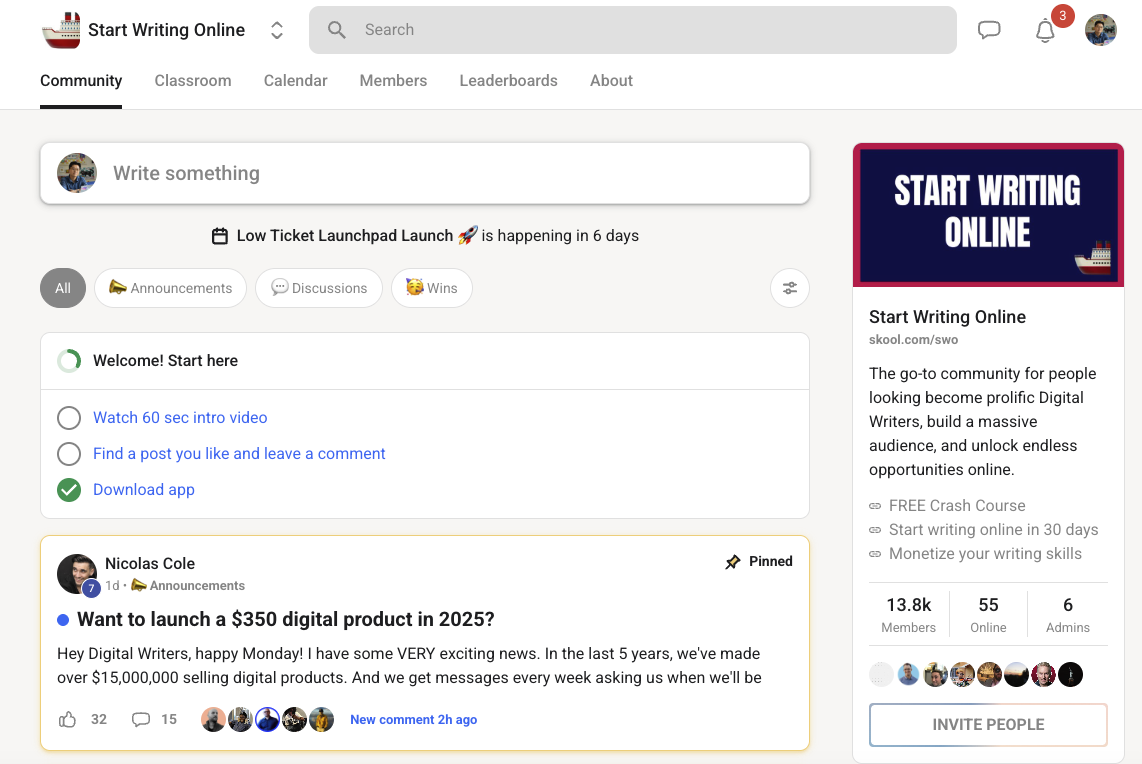The image size is (1142, 764).
Task: Click the first commenter avatar on the post
Action: coord(213,720)
